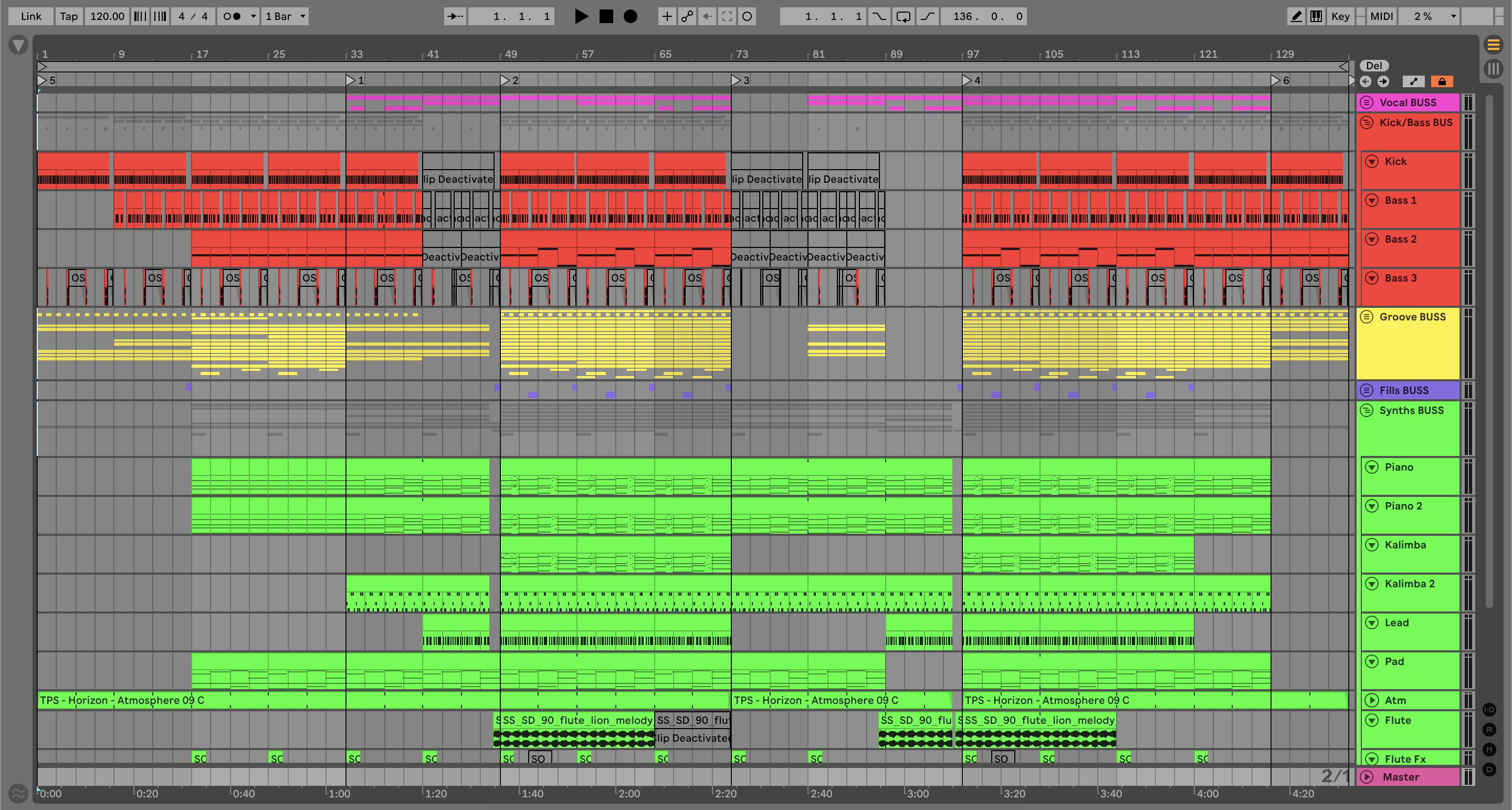Image resolution: width=1512 pixels, height=810 pixels.
Task: Click the Follow playback arrow icon
Action: [x=455, y=16]
